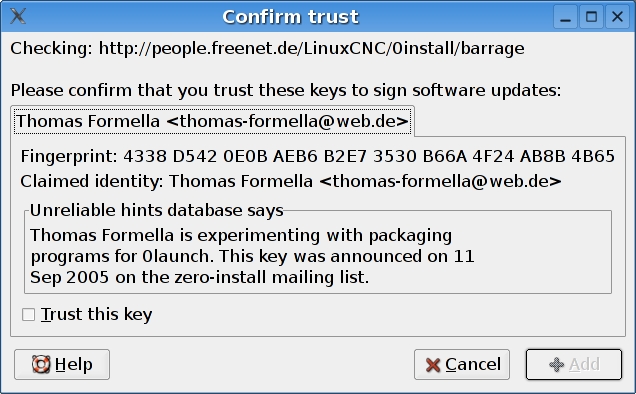
Task: Click the 'Trust this key' label text
Action: coord(97,314)
